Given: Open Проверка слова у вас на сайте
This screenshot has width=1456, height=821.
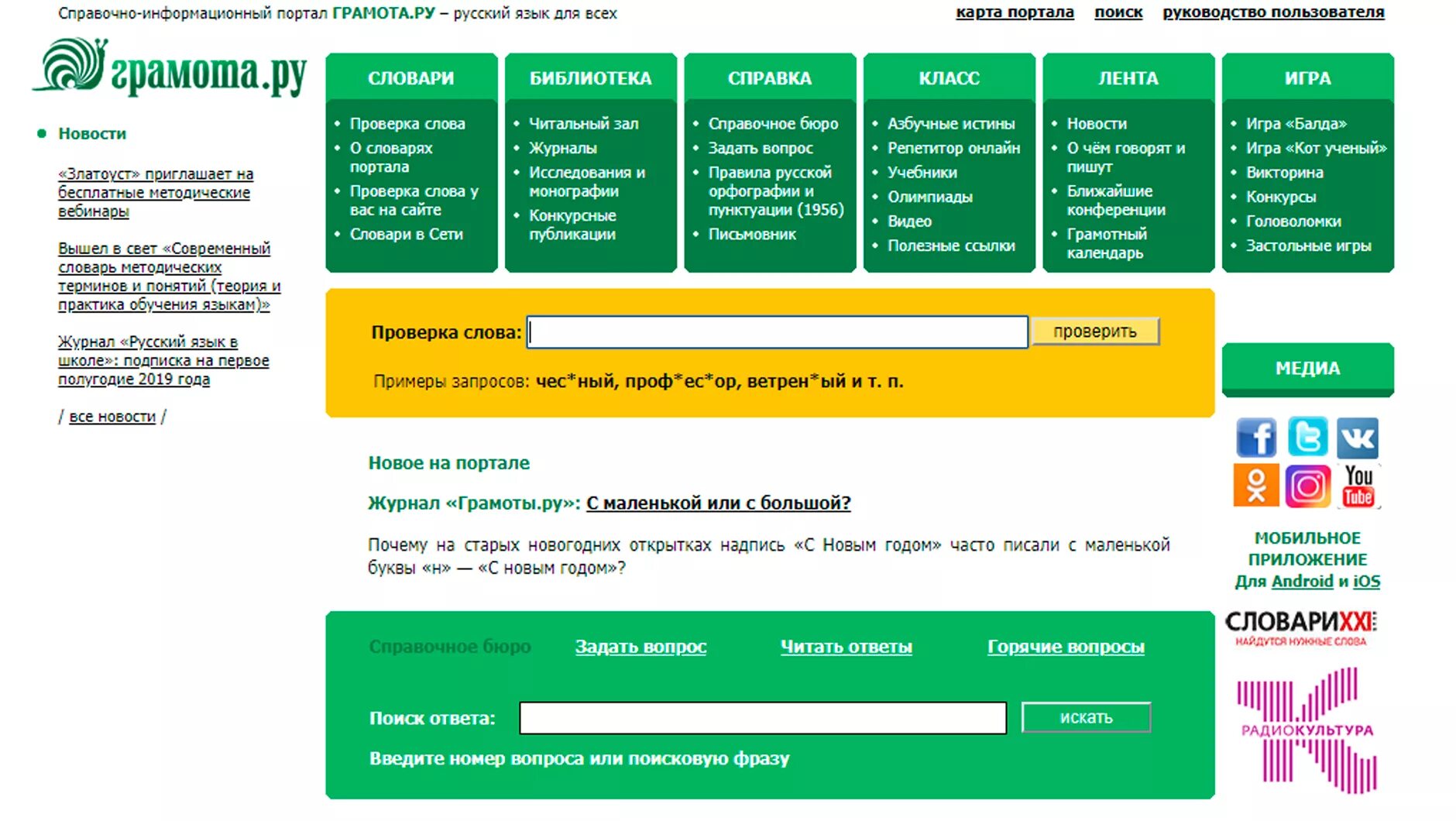Looking at the screenshot, I should [414, 201].
